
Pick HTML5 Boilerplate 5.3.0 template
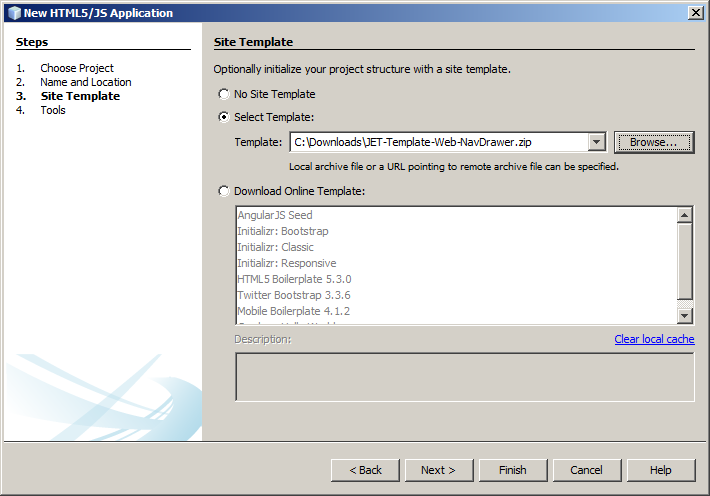[456, 279]
